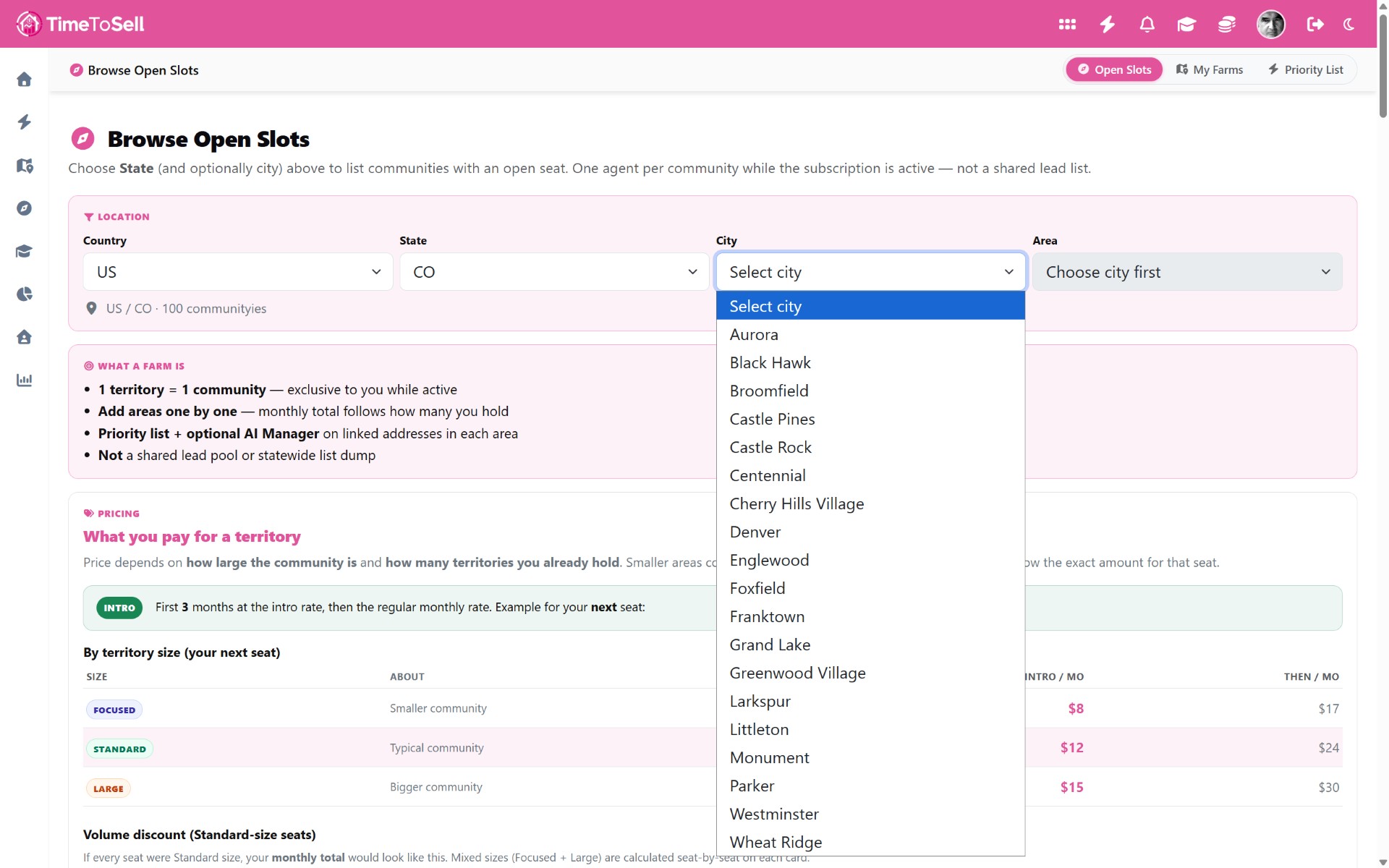The height and width of the screenshot is (868, 1389).
Task: Select Black Hawk from the city list
Action: click(x=870, y=362)
